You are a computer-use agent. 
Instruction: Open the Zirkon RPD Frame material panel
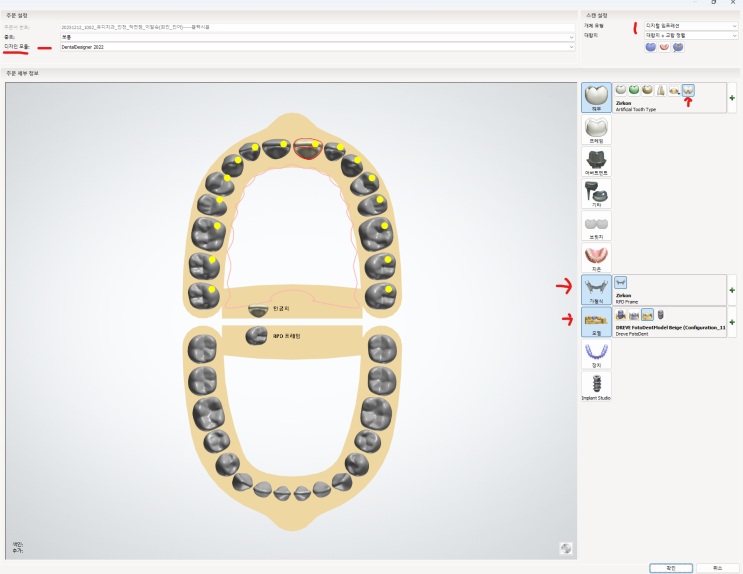(669, 290)
